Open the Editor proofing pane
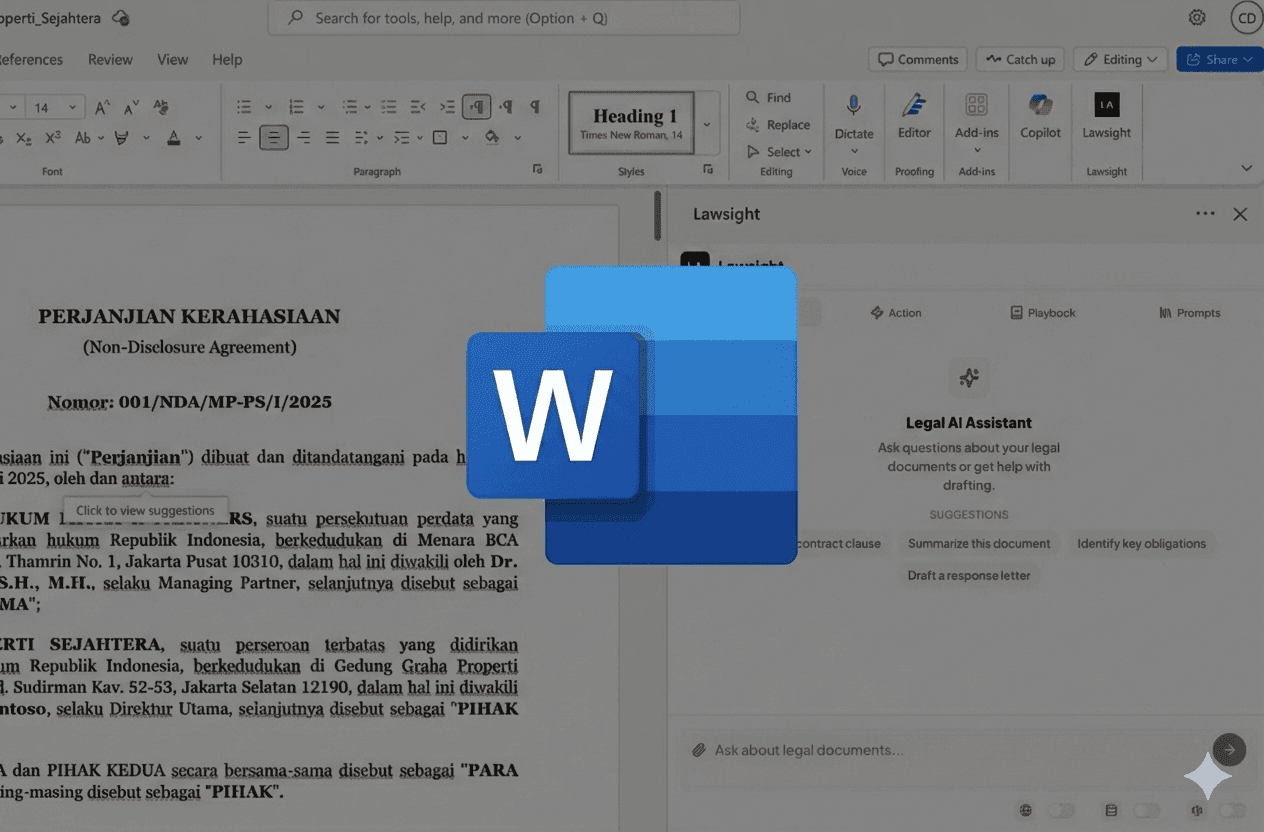 tap(913, 120)
